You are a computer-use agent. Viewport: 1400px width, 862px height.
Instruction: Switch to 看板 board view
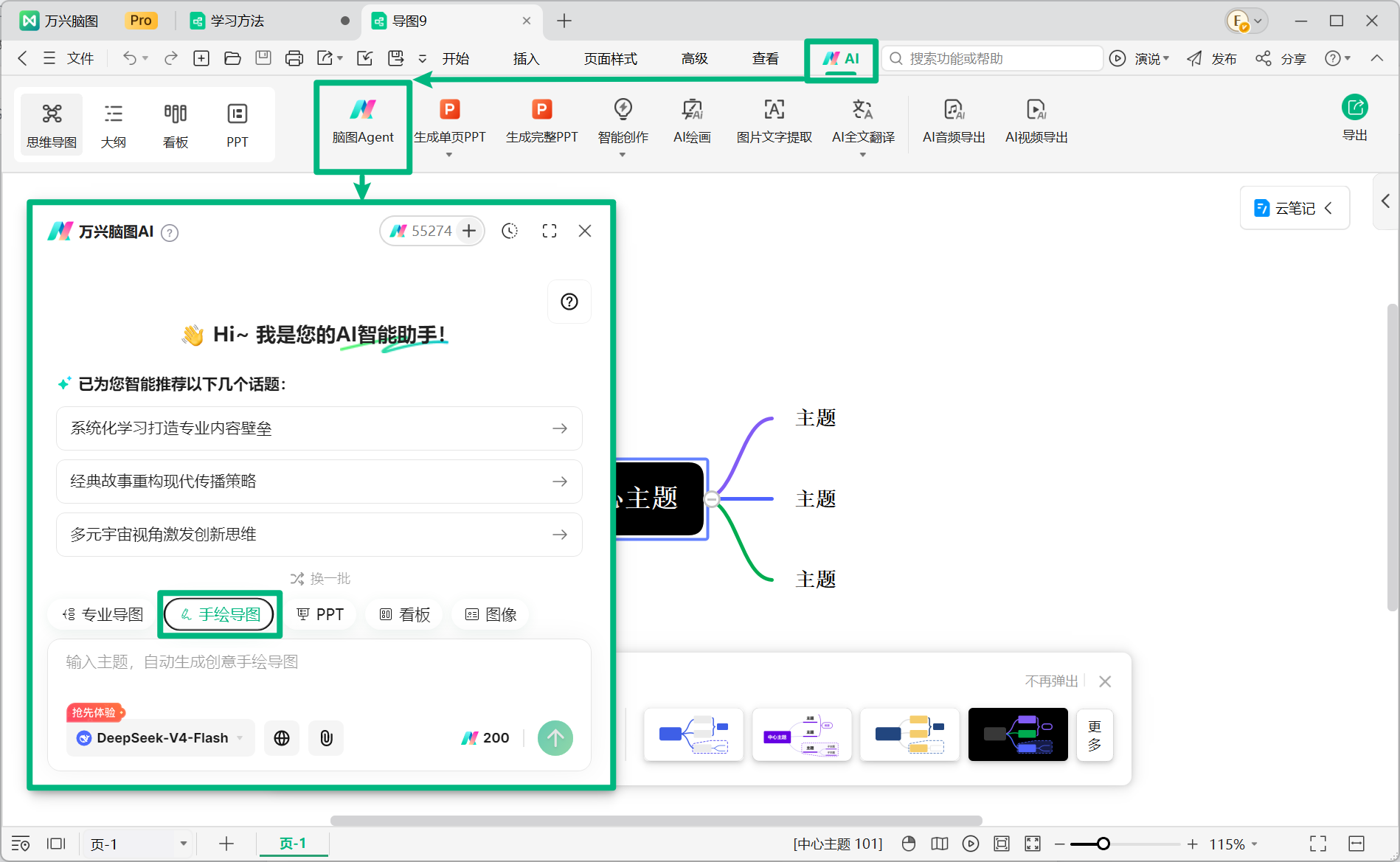click(x=176, y=125)
